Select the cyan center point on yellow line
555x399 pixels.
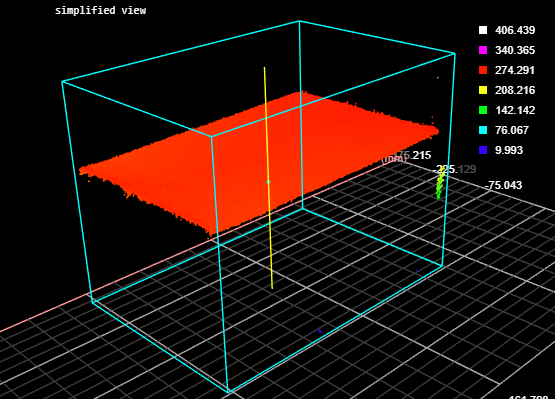pyautogui.click(x=268, y=182)
